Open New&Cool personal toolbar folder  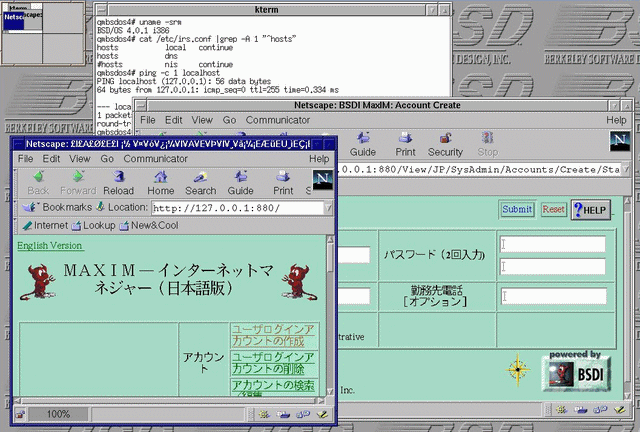[149, 225]
